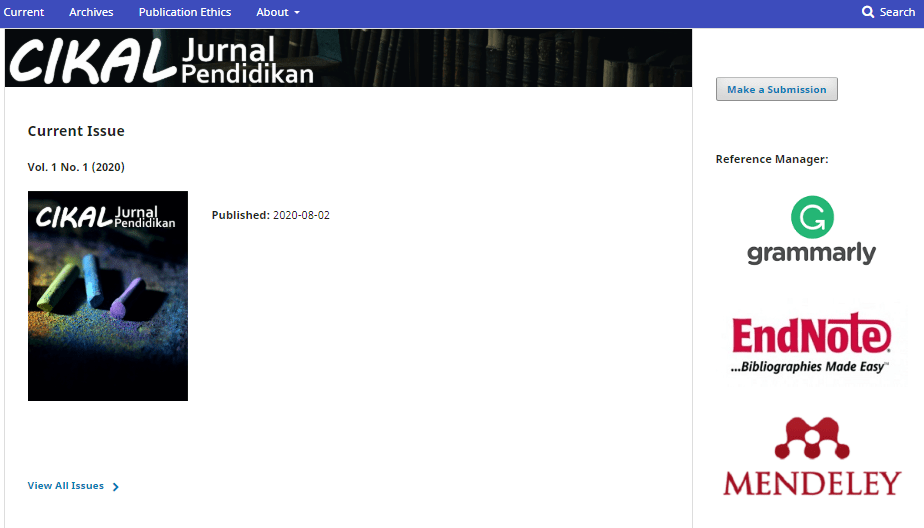Go to the Current menu item
This screenshot has height=528, width=924.
[x=24, y=12]
